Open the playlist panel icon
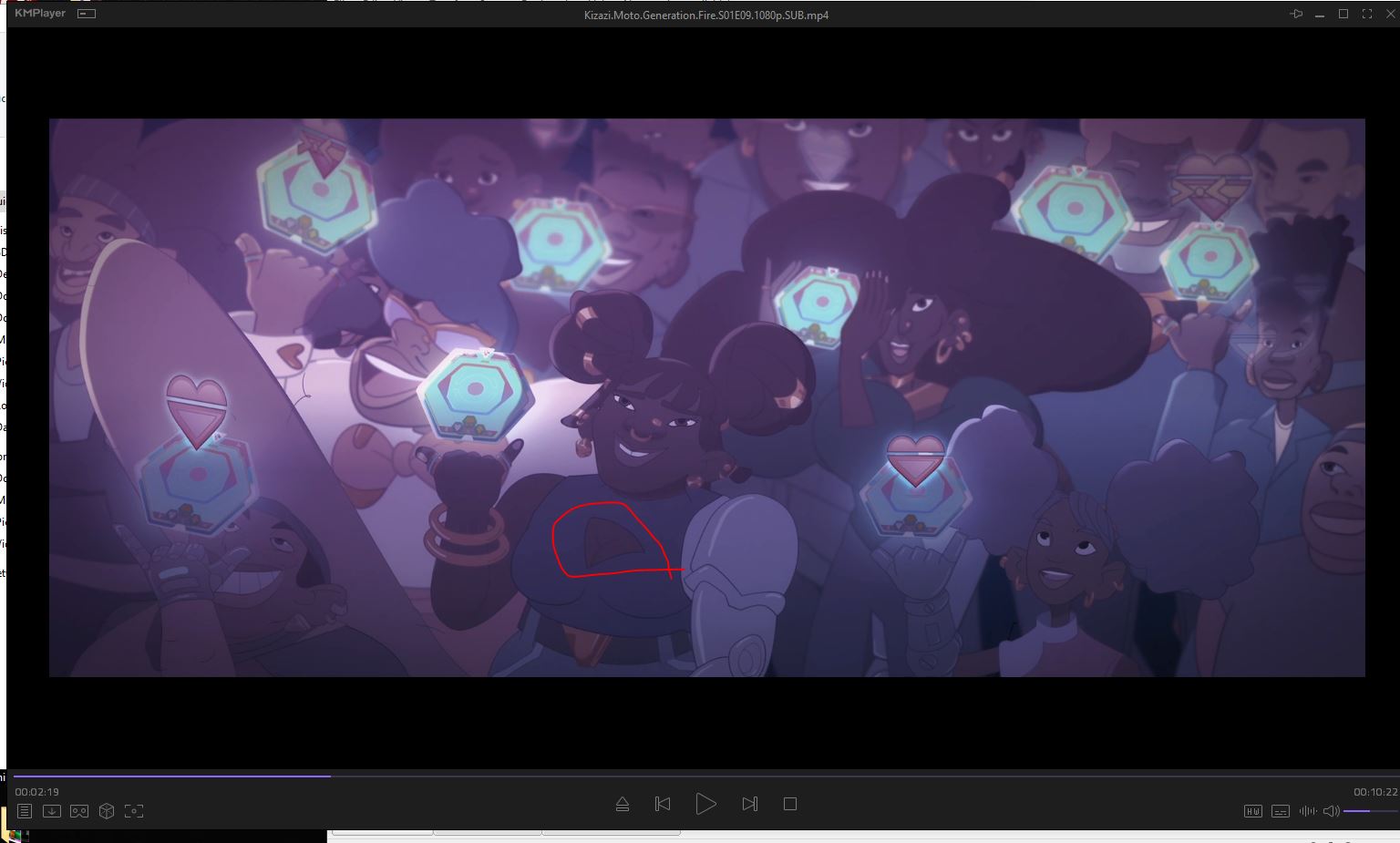The width and height of the screenshot is (1400, 843). [x=25, y=811]
